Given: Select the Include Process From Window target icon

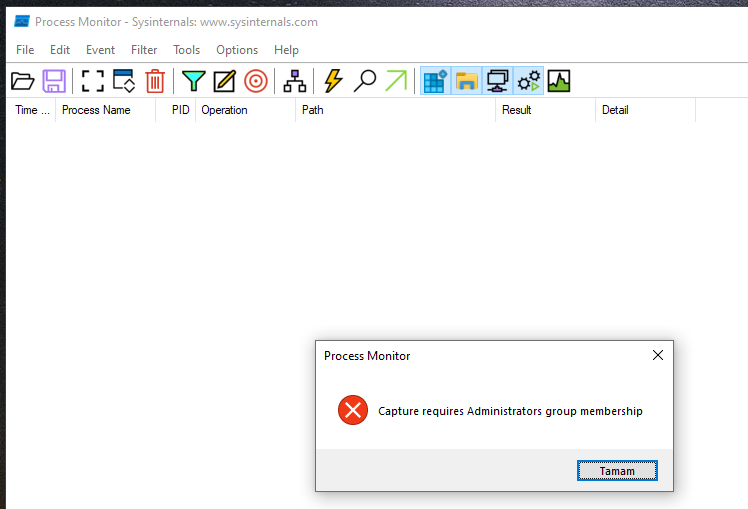Looking at the screenshot, I should [256, 81].
